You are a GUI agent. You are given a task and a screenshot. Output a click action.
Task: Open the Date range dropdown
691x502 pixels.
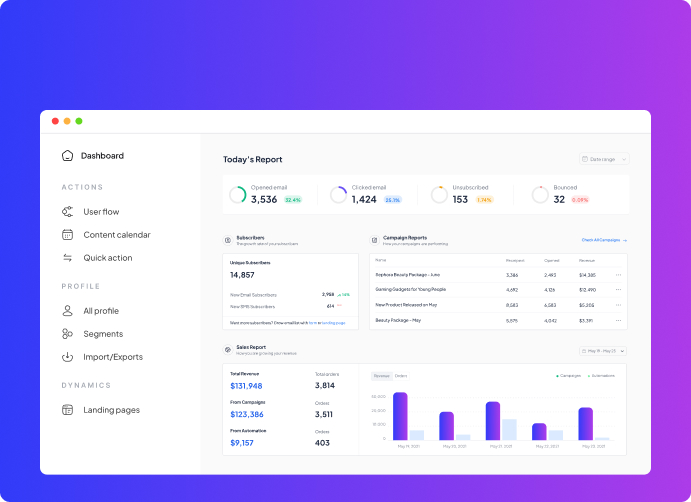(x=604, y=159)
